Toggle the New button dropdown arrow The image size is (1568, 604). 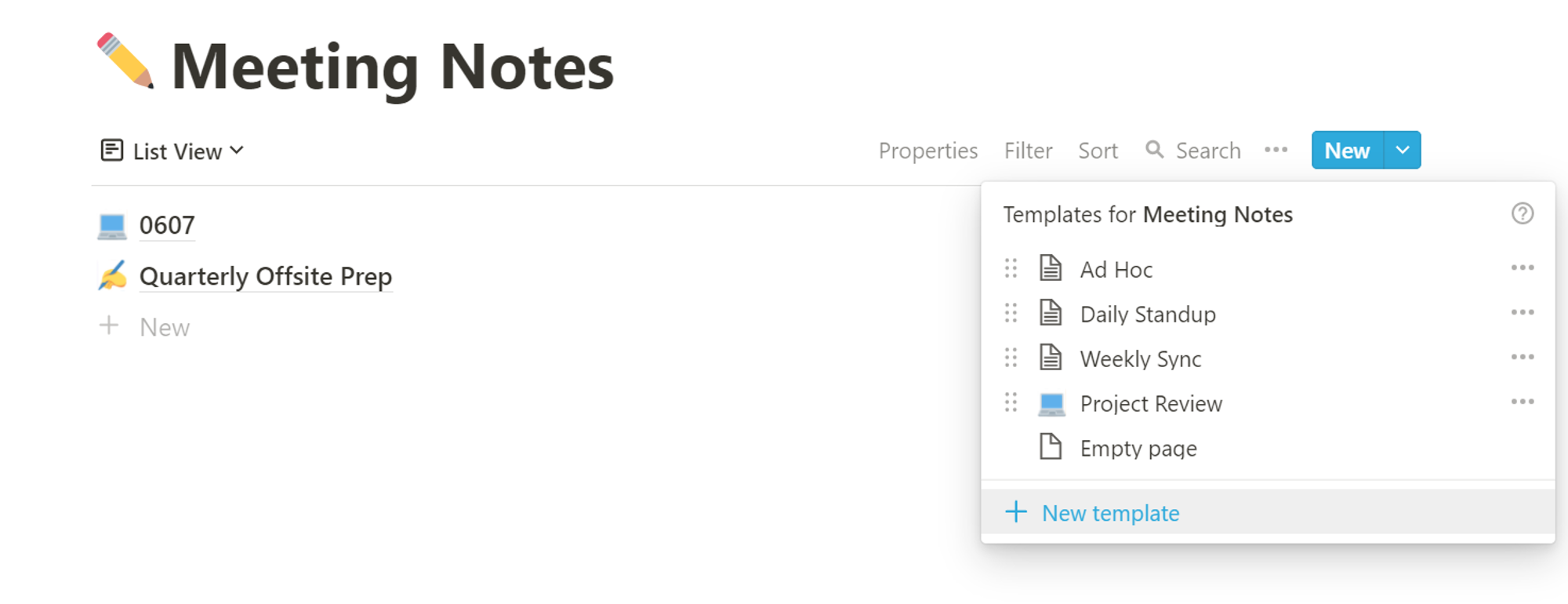click(1403, 150)
